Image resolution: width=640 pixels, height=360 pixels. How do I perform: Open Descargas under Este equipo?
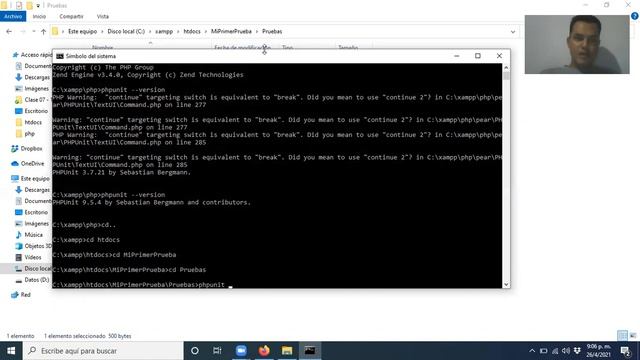click(33, 190)
